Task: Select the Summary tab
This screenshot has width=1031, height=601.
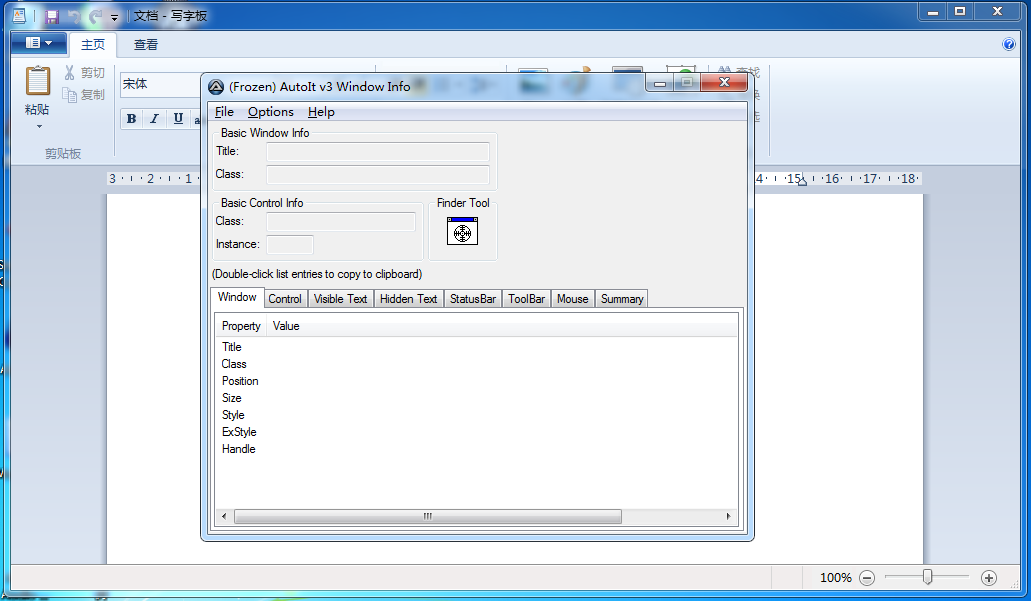Action: 622,299
